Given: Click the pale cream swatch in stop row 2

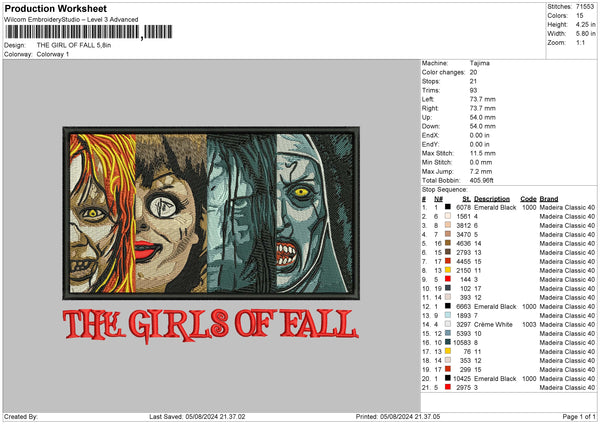Looking at the screenshot, I should tap(448, 216).
